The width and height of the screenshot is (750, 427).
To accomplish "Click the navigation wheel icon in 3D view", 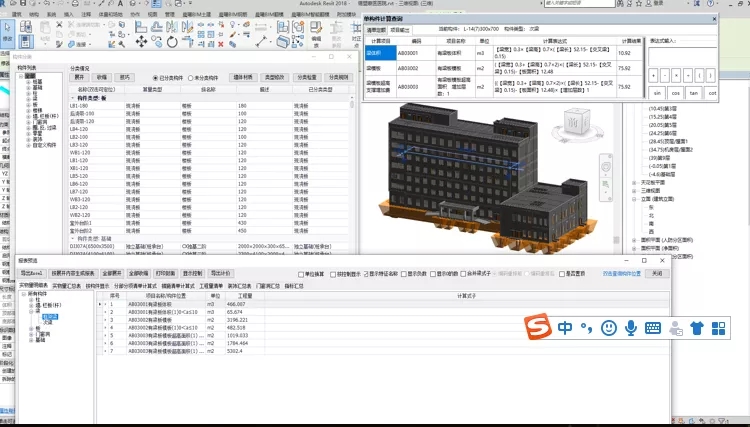I will click(x=606, y=166).
